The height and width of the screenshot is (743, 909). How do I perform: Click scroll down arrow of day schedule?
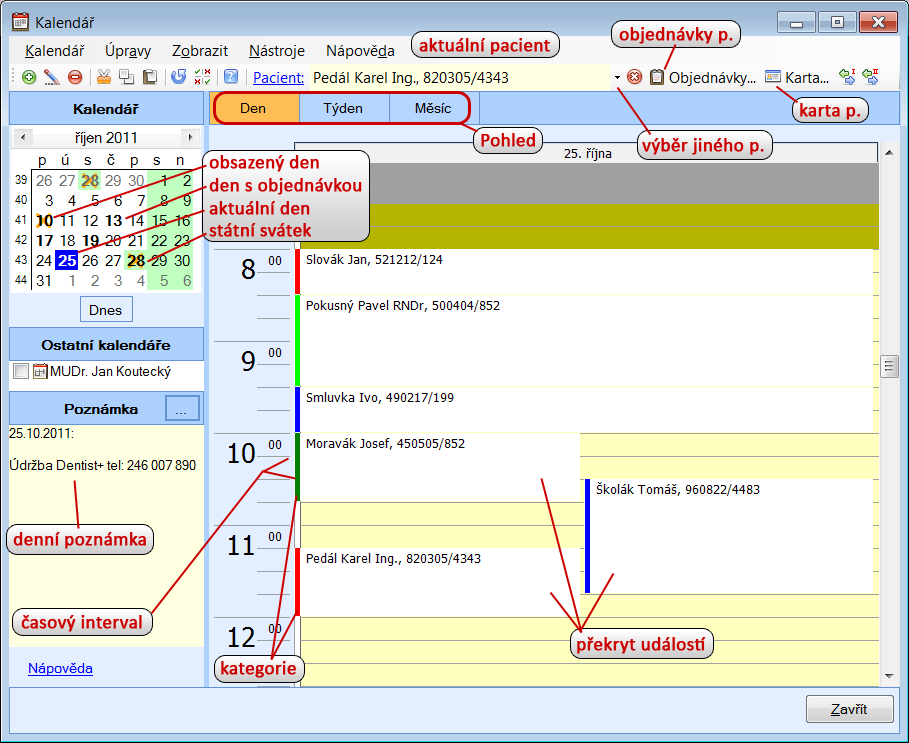tap(889, 676)
